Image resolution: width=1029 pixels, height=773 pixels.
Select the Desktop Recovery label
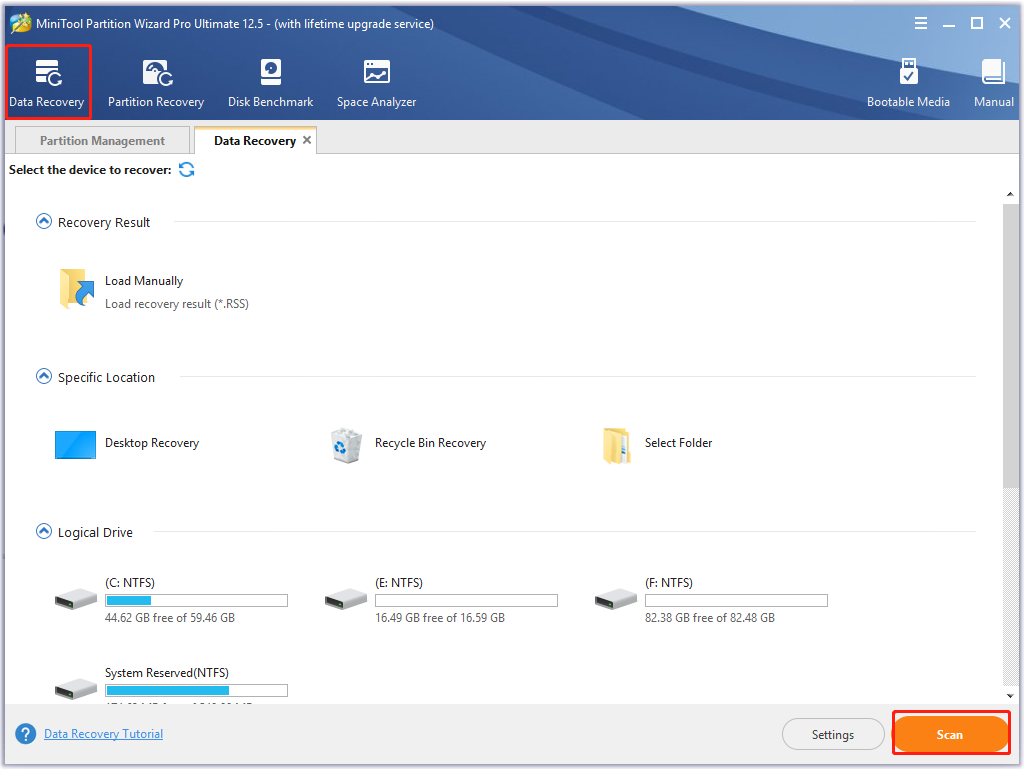(152, 443)
